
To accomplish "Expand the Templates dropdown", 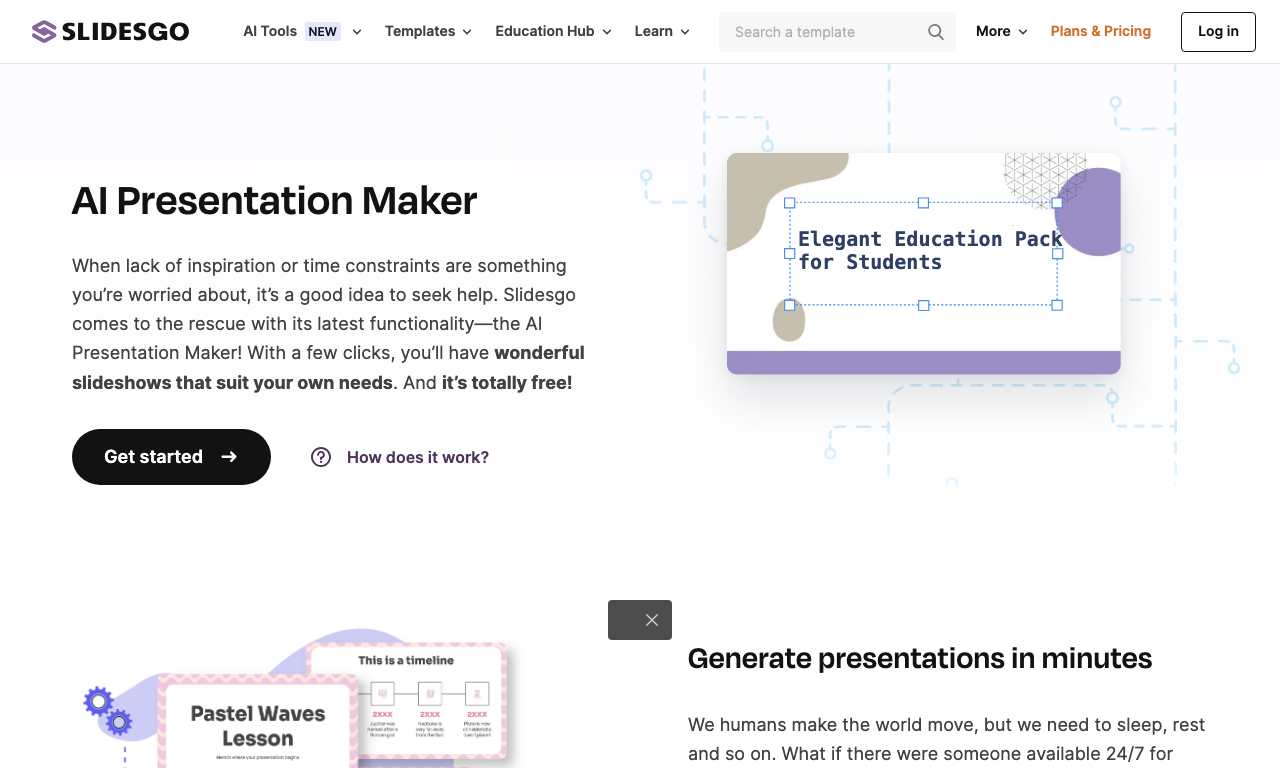I will 428,32.
